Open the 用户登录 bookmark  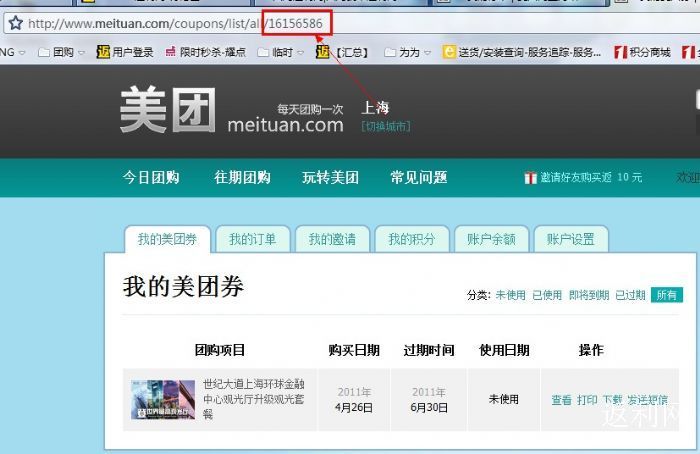[x=125, y=52]
